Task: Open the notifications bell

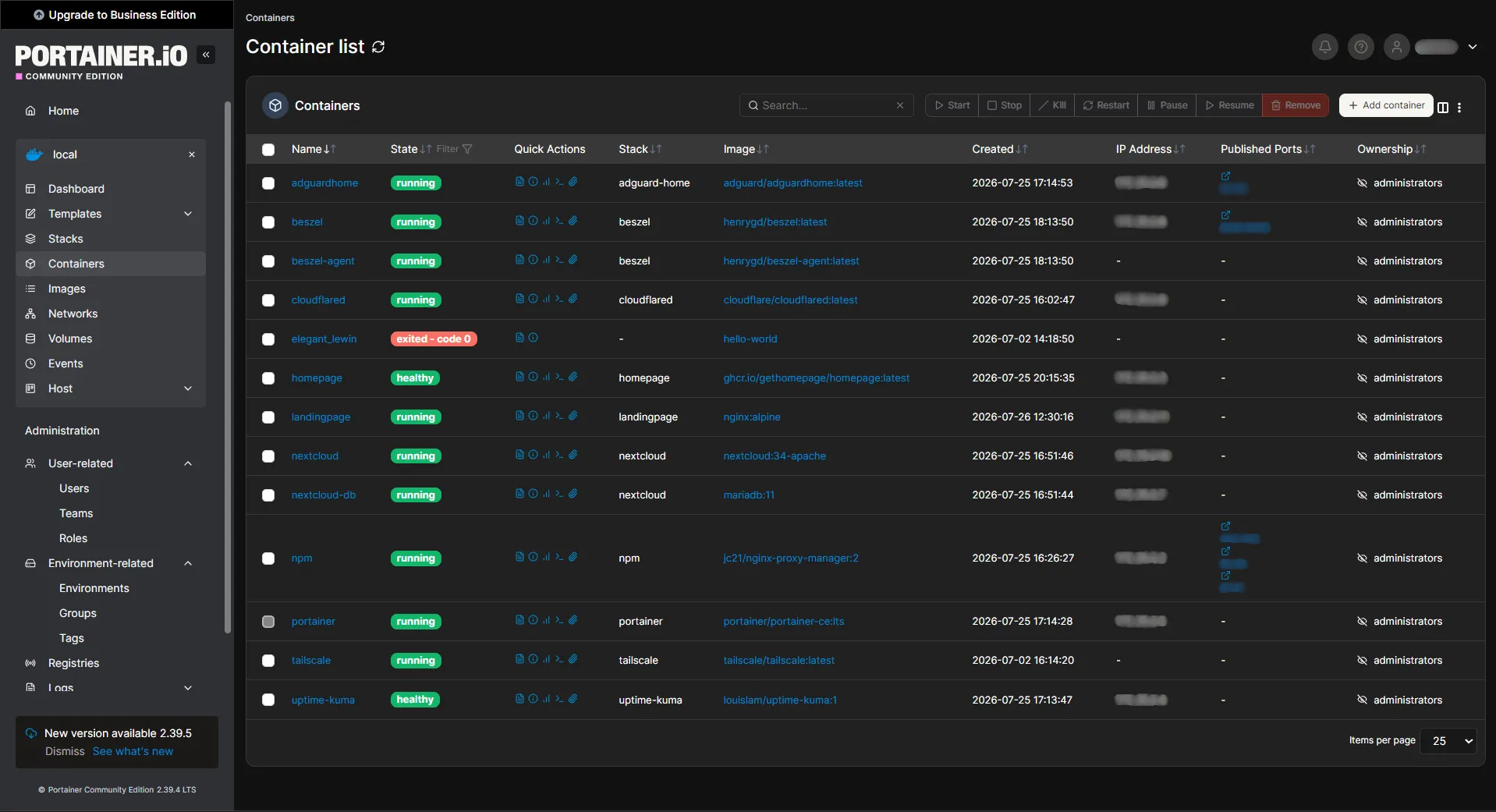Action: (x=1324, y=47)
